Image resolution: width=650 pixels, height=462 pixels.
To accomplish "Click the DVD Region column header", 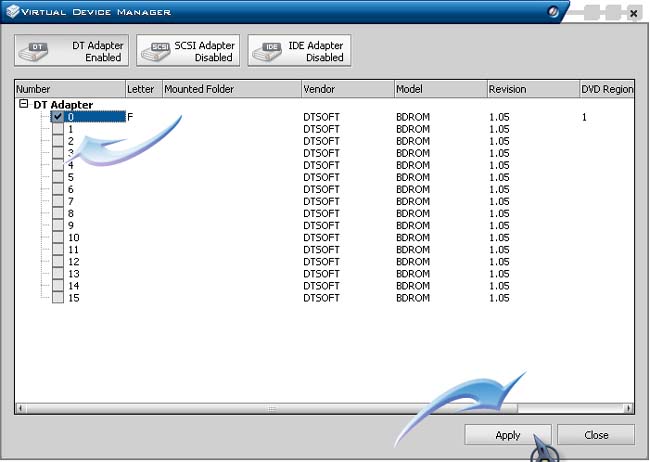I will (x=607, y=89).
